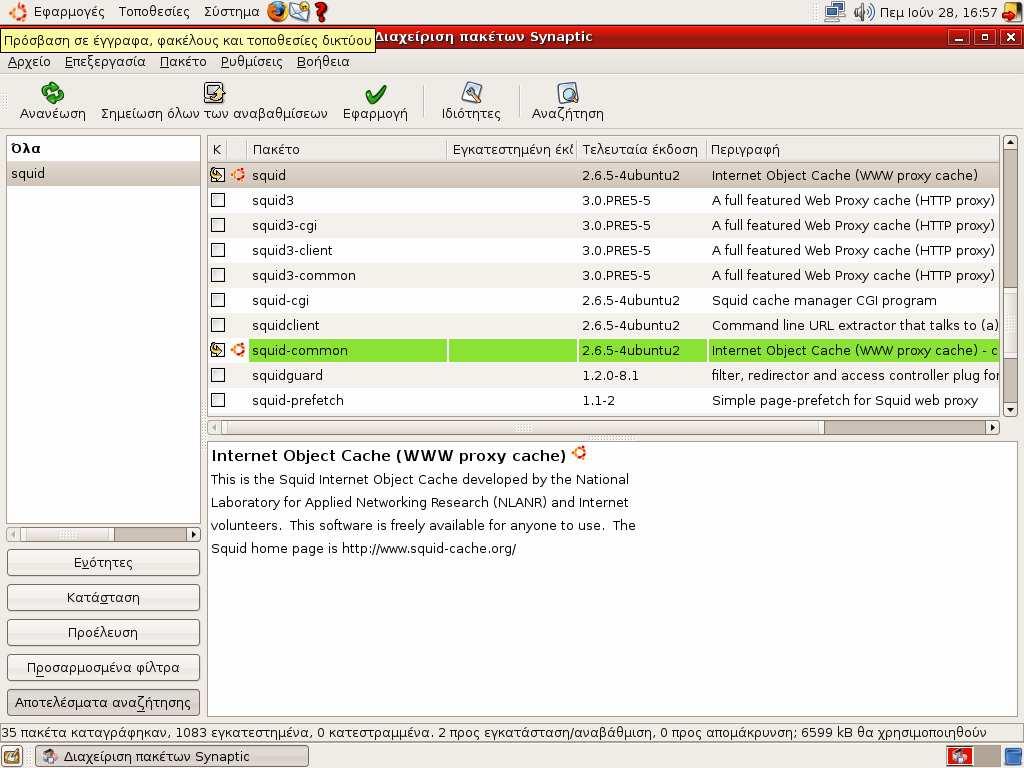The height and width of the screenshot is (768, 1024).
Task: Sort by the Περιγραφή column header
Action: pos(852,150)
